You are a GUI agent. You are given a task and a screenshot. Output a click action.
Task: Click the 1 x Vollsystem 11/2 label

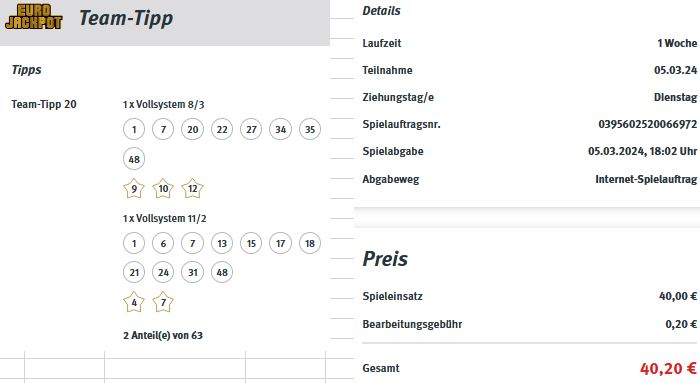click(165, 218)
